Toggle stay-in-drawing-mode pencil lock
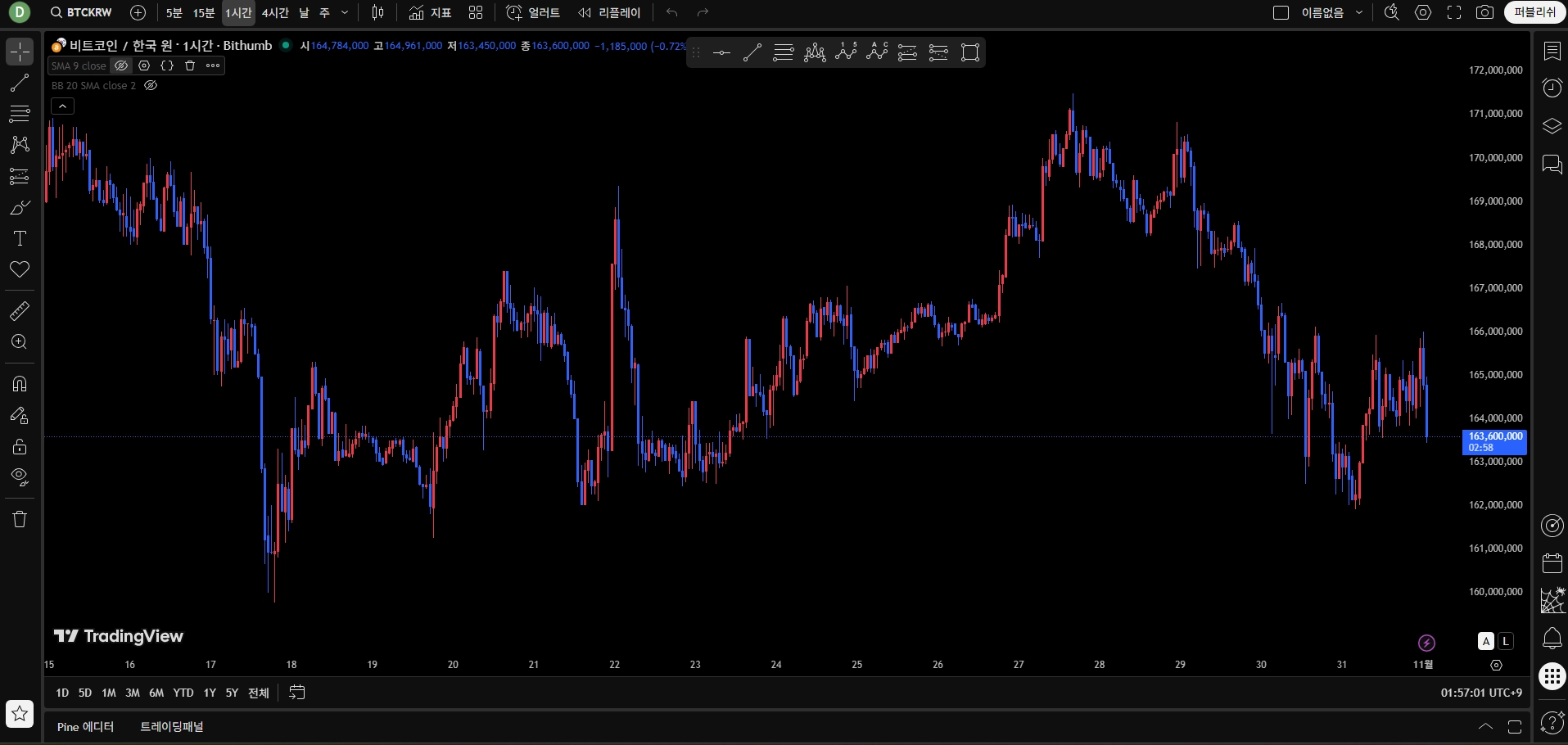This screenshot has width=1568, height=745. 20,415
